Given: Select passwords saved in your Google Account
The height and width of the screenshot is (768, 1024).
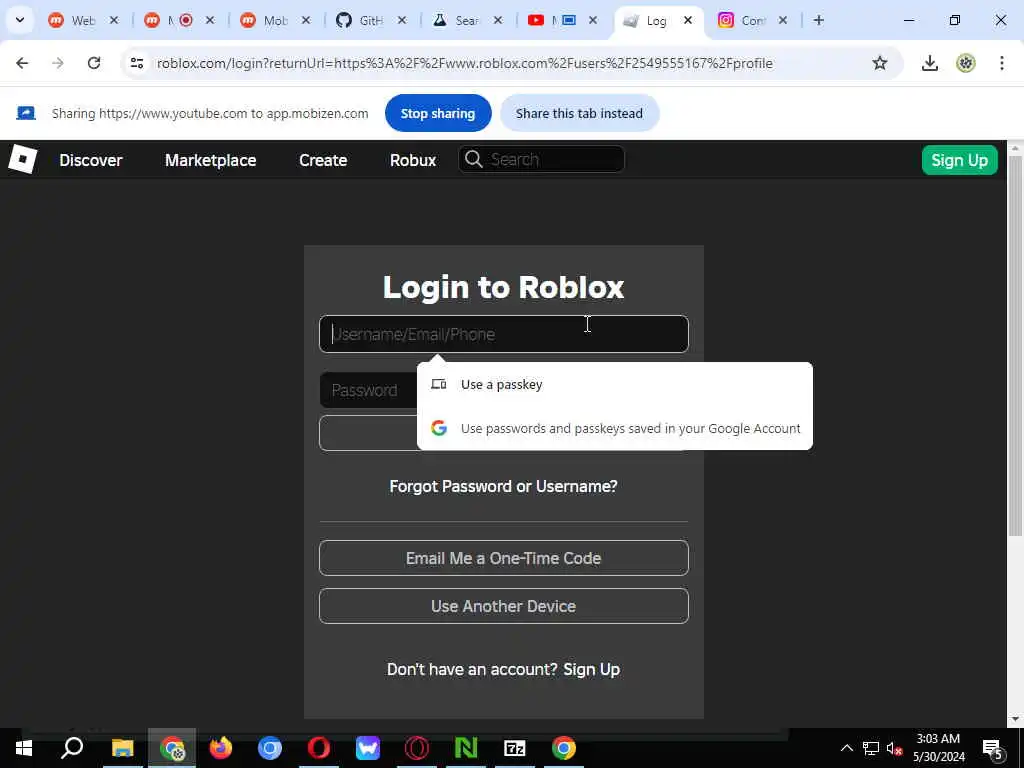Looking at the screenshot, I should 615,428.
